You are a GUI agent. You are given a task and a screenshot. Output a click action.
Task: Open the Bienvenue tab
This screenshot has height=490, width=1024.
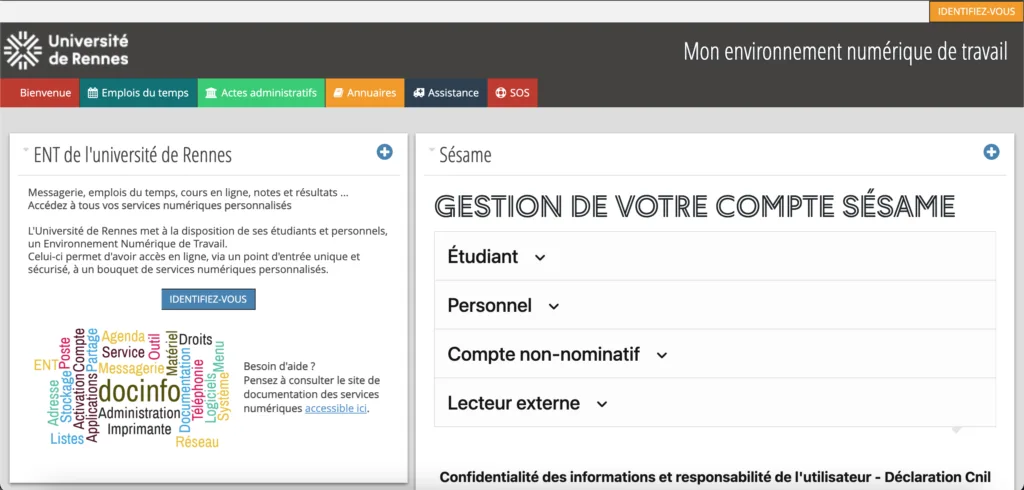click(40, 93)
